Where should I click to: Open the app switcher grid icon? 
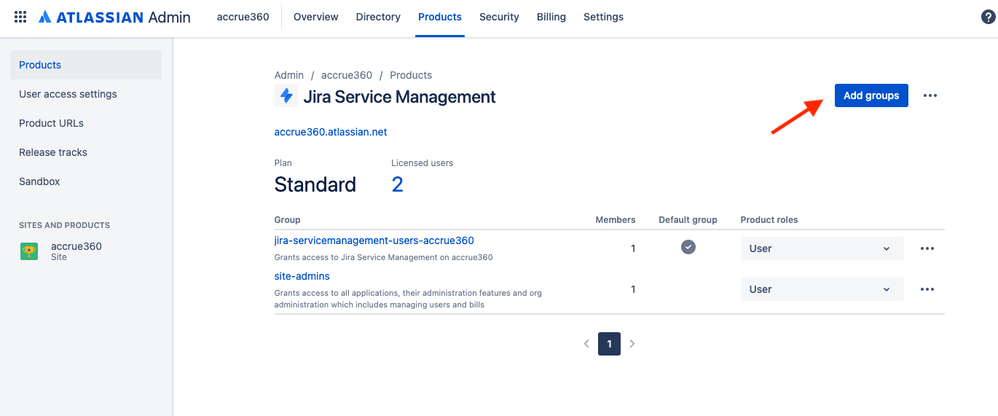(20, 17)
